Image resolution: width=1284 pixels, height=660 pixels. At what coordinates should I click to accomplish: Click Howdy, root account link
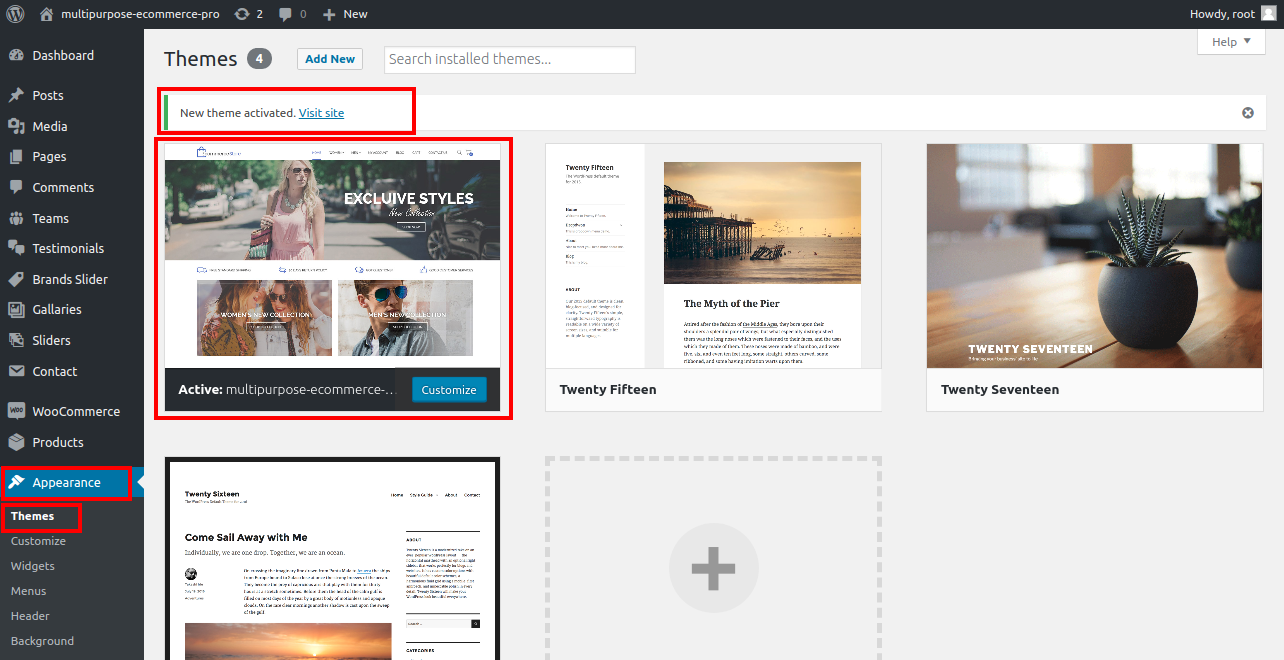click(1222, 14)
